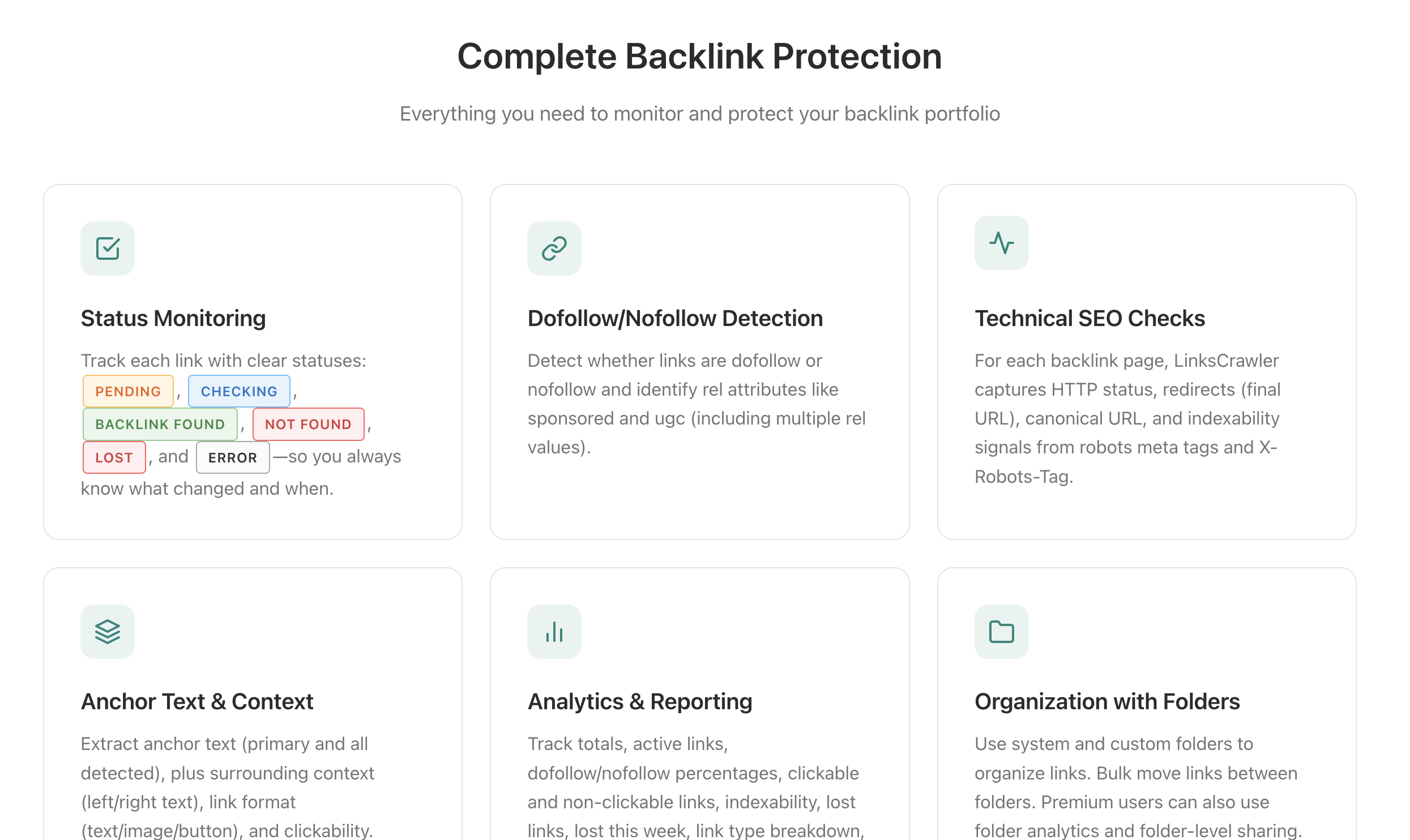Click the Status Monitoring checkmark icon

pos(108,248)
